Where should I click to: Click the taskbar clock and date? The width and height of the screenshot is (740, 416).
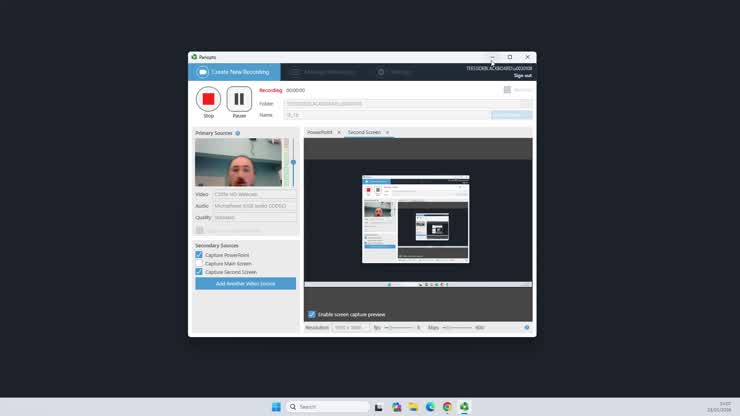[719, 407]
